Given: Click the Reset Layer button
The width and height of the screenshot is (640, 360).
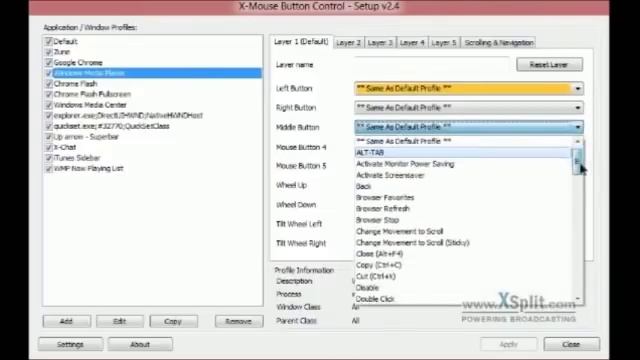Looking at the screenshot, I should click(549, 65).
